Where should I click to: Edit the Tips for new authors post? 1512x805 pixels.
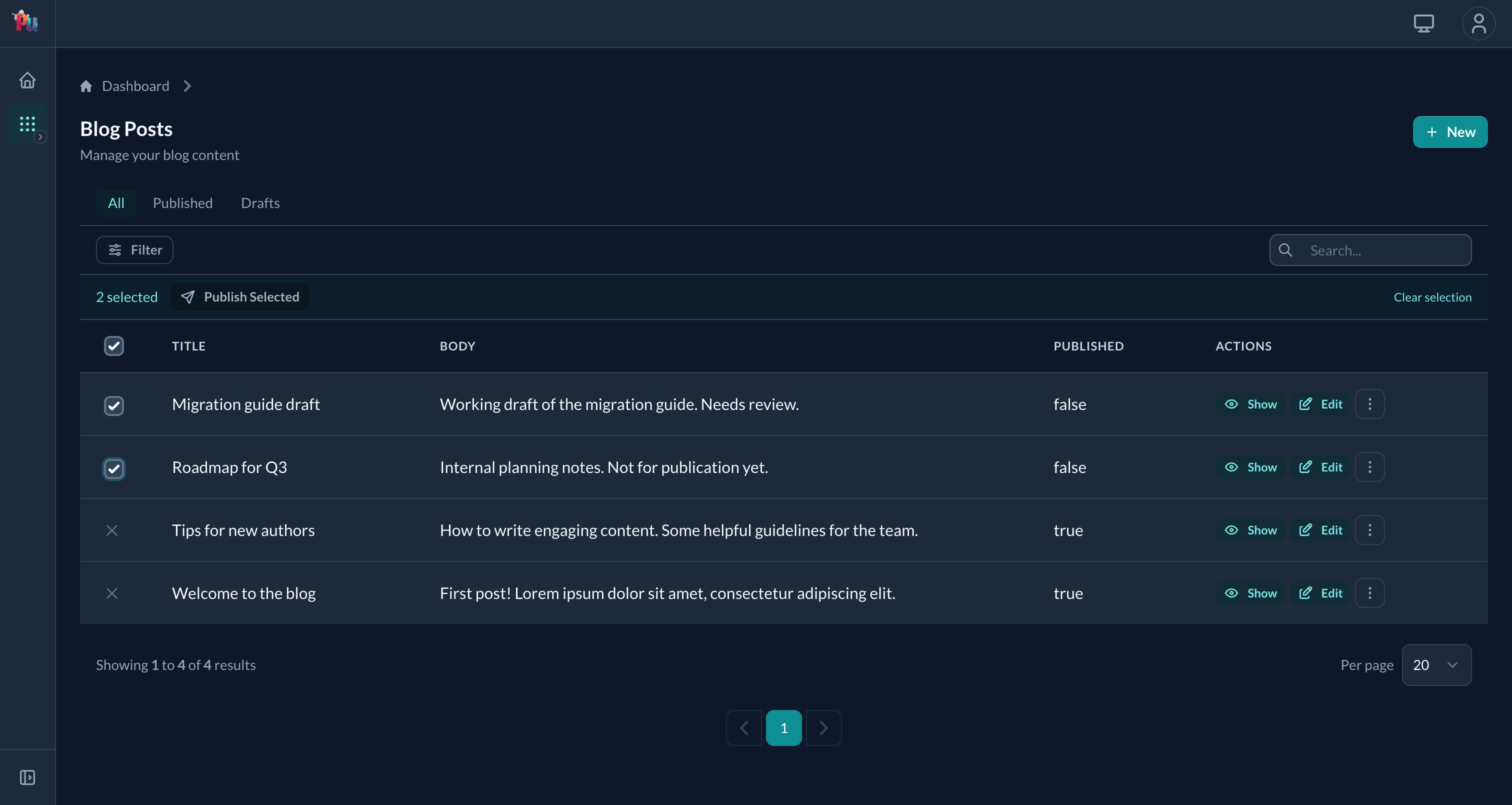pos(1320,530)
